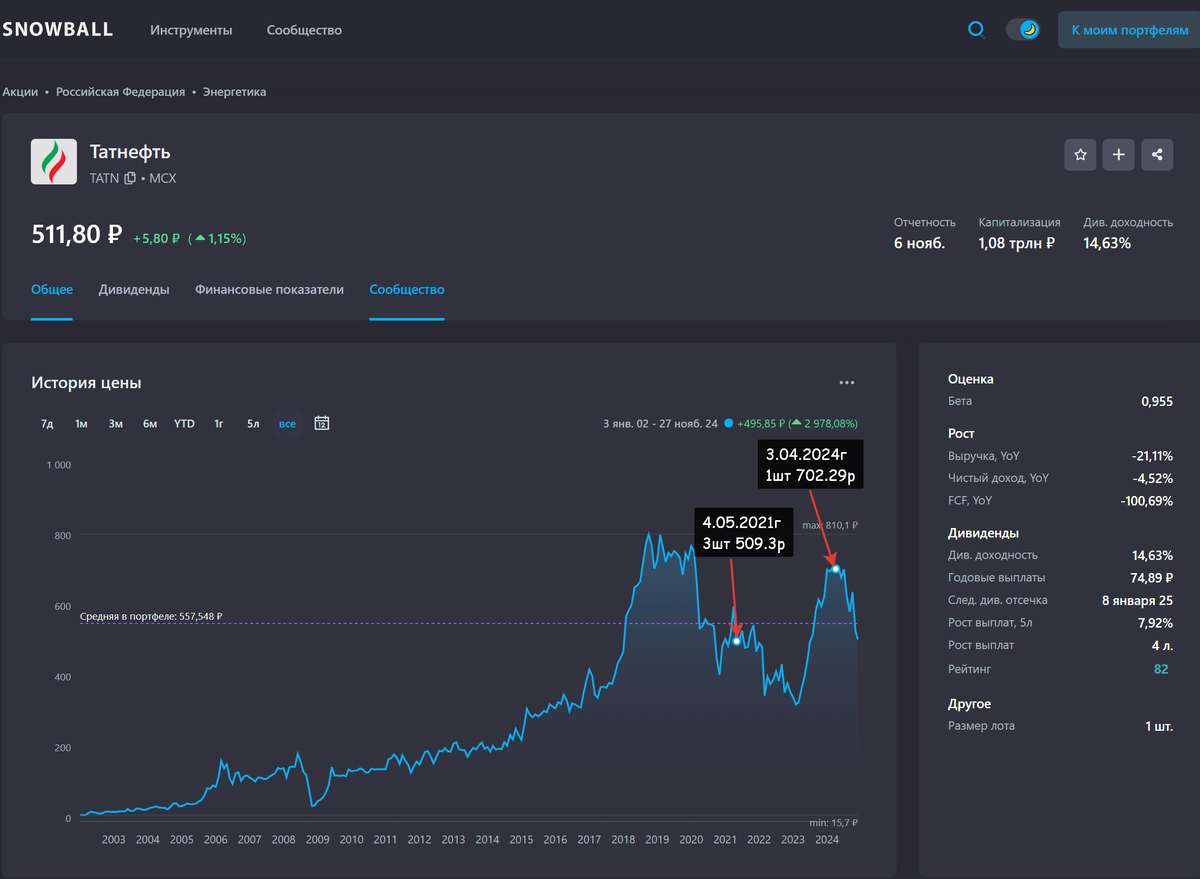The width and height of the screenshot is (1200, 879).
Task: Click the 3 янв. 02 - 27 нояб. 24 range text
Action: [660, 424]
